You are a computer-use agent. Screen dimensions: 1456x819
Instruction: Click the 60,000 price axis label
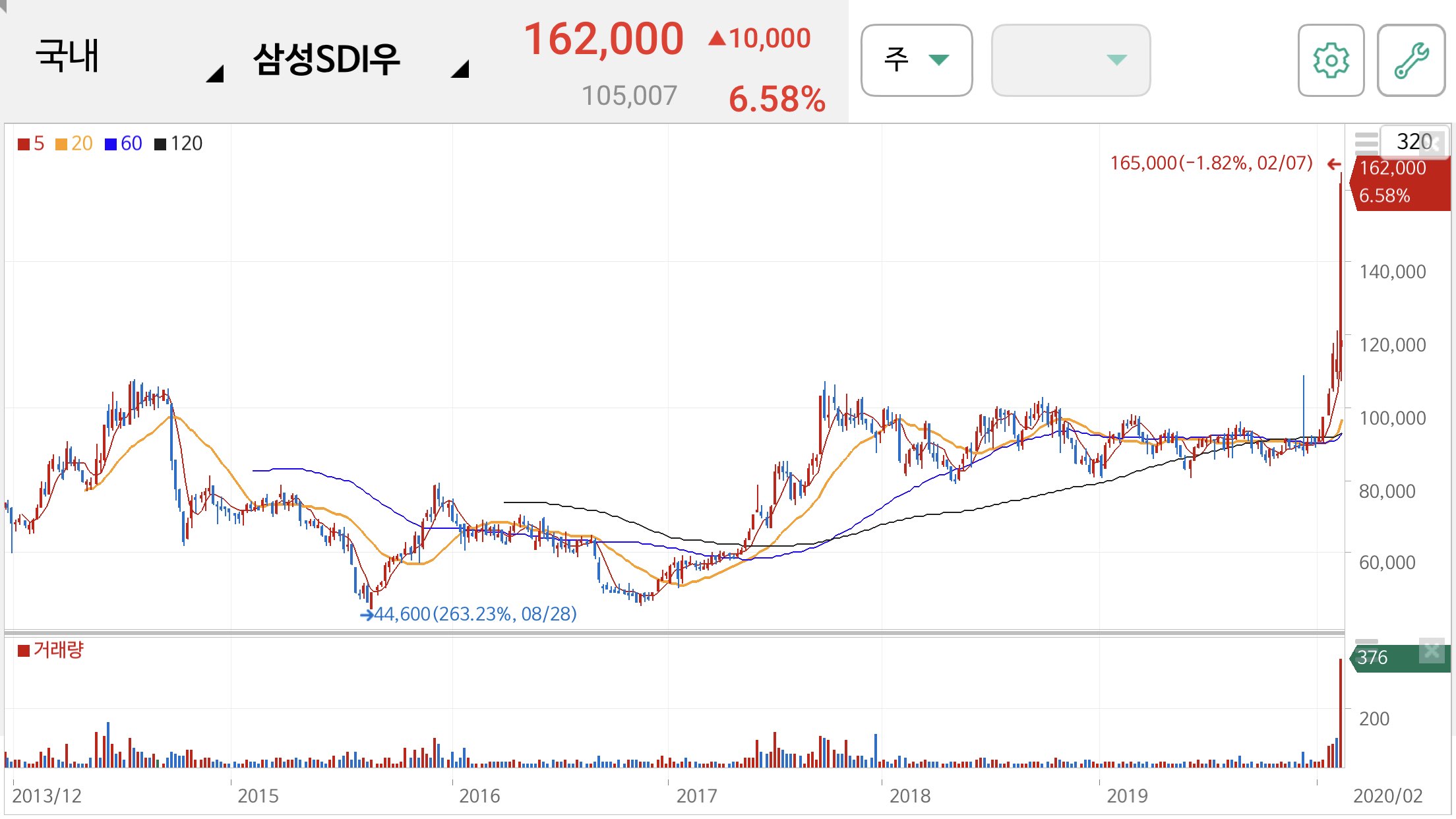pos(1387,562)
